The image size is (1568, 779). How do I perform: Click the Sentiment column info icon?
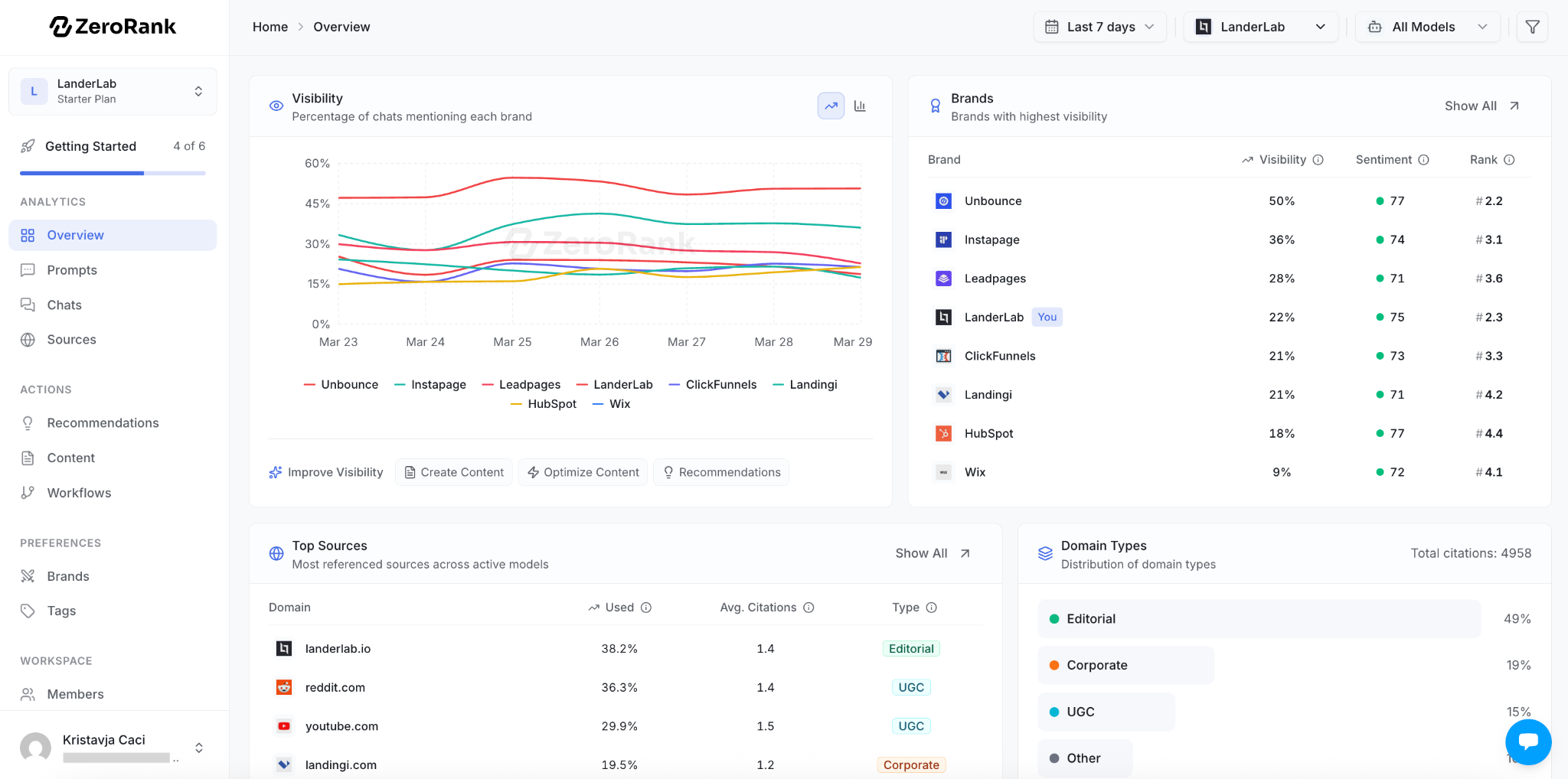click(1424, 160)
